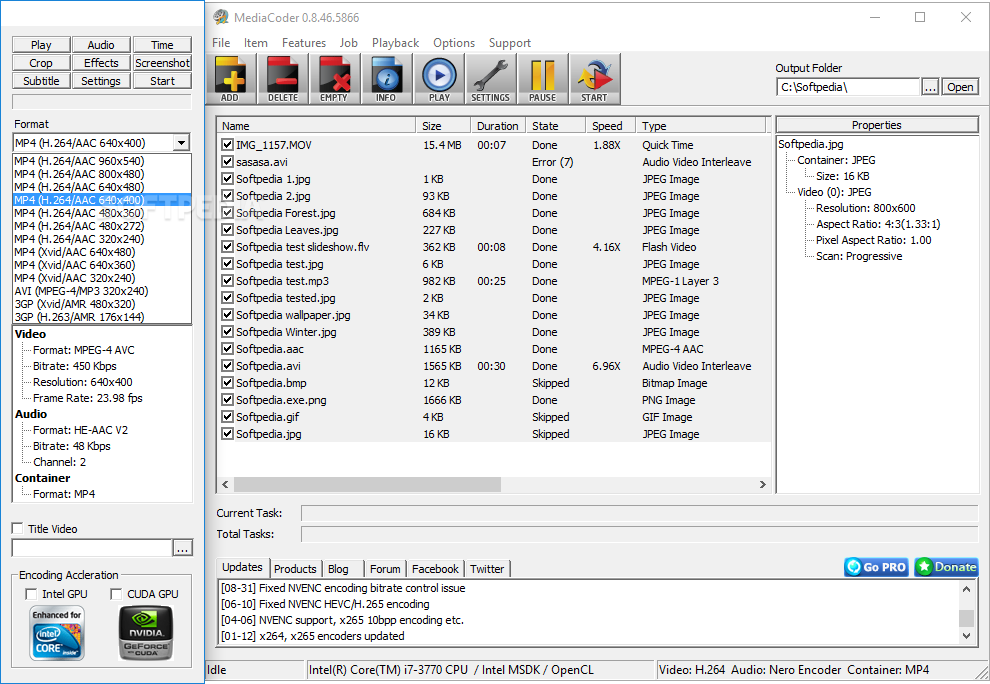Select AVI (MPEG-4/MP3 320x240) format option

[x=102, y=291]
